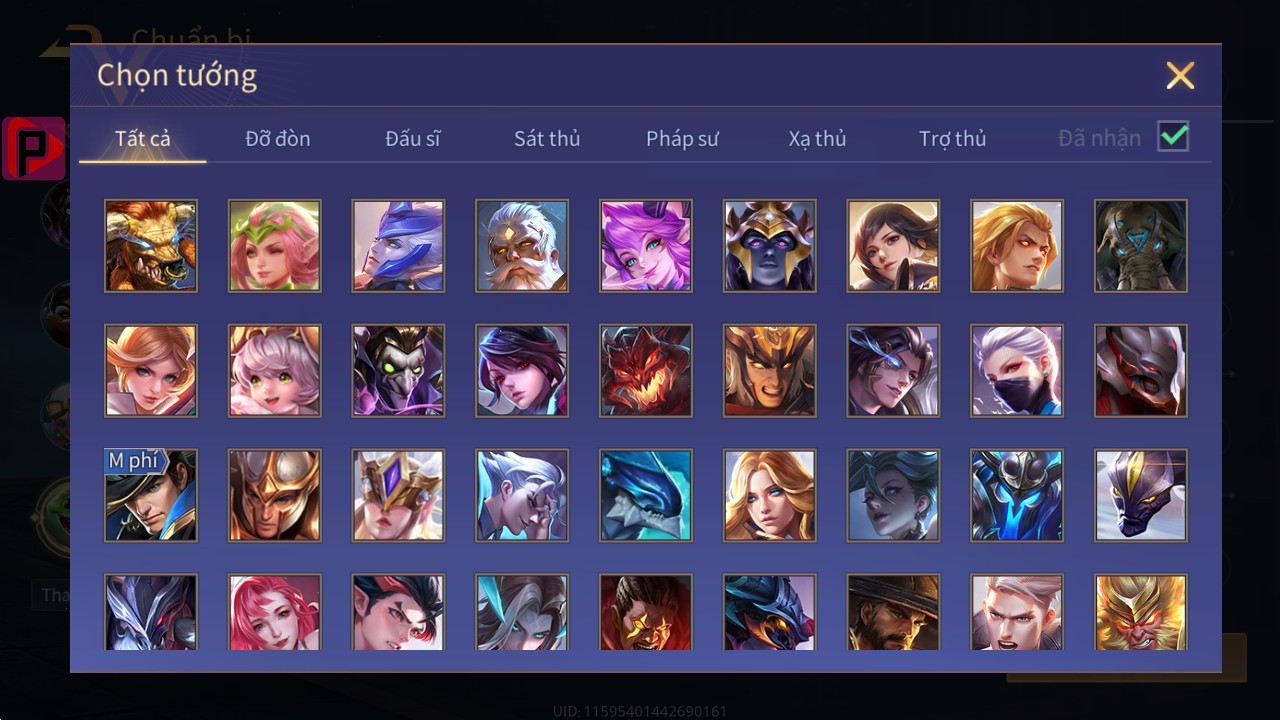This screenshot has width=1280, height=720.
Task: Open the Sát thủ tab
Action: pyautogui.click(x=547, y=139)
